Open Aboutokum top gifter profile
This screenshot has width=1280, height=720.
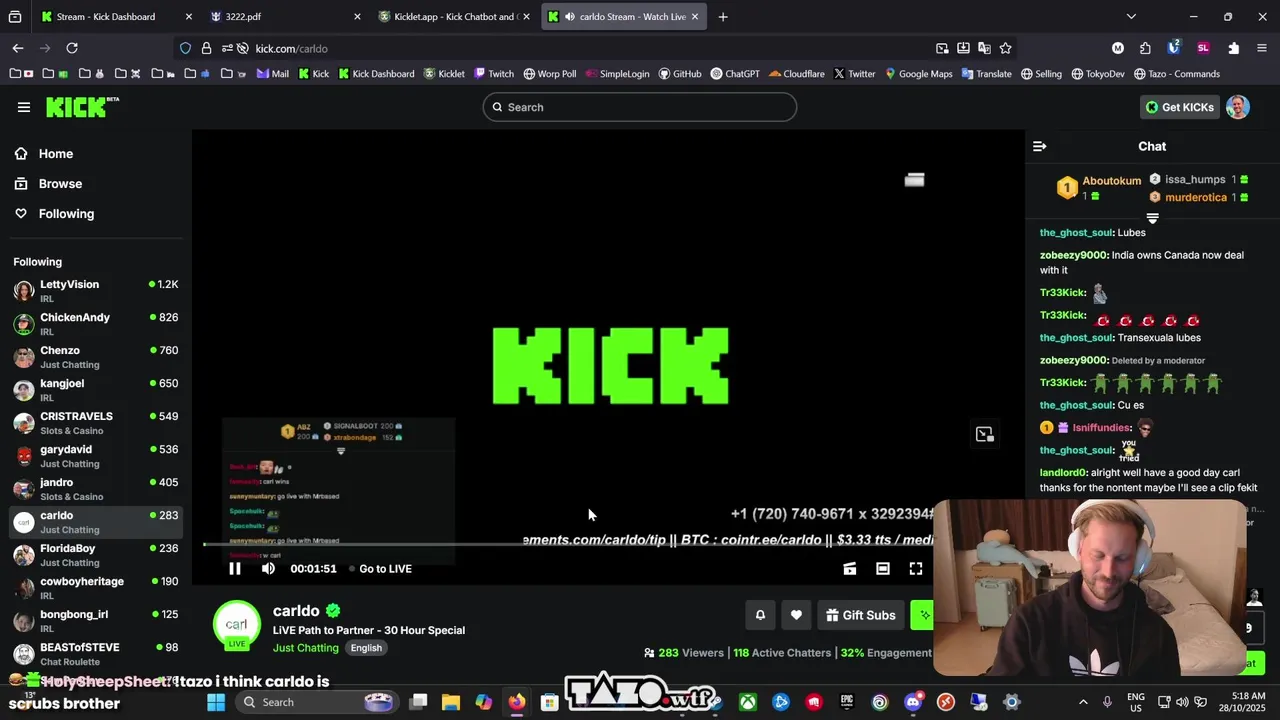[x=1111, y=181]
